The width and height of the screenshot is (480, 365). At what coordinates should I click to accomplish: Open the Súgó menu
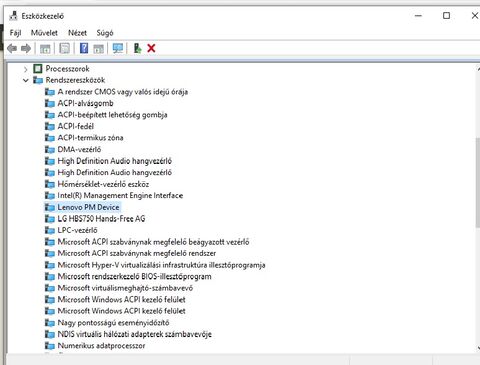click(105, 33)
